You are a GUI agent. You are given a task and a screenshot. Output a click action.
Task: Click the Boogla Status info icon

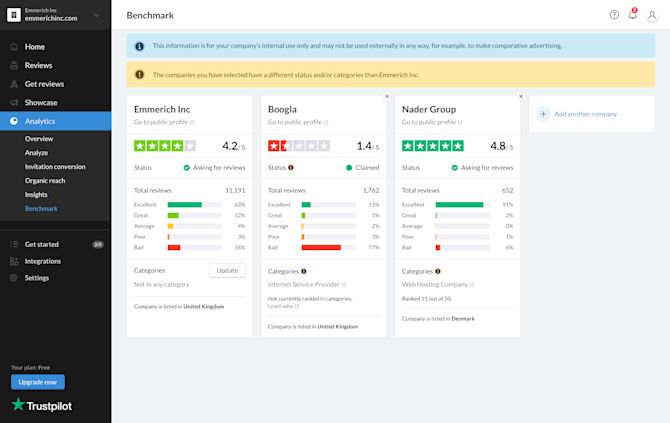(x=291, y=167)
